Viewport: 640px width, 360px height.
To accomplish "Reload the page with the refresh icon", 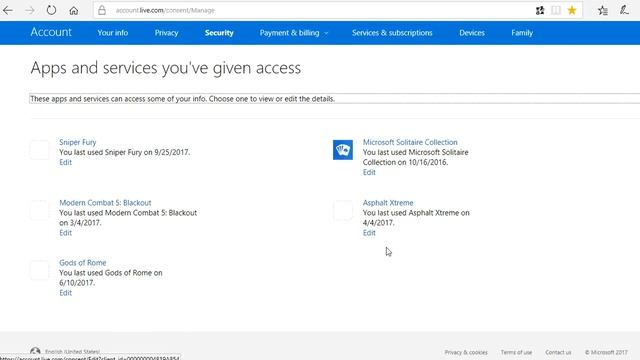I will click(51, 10).
